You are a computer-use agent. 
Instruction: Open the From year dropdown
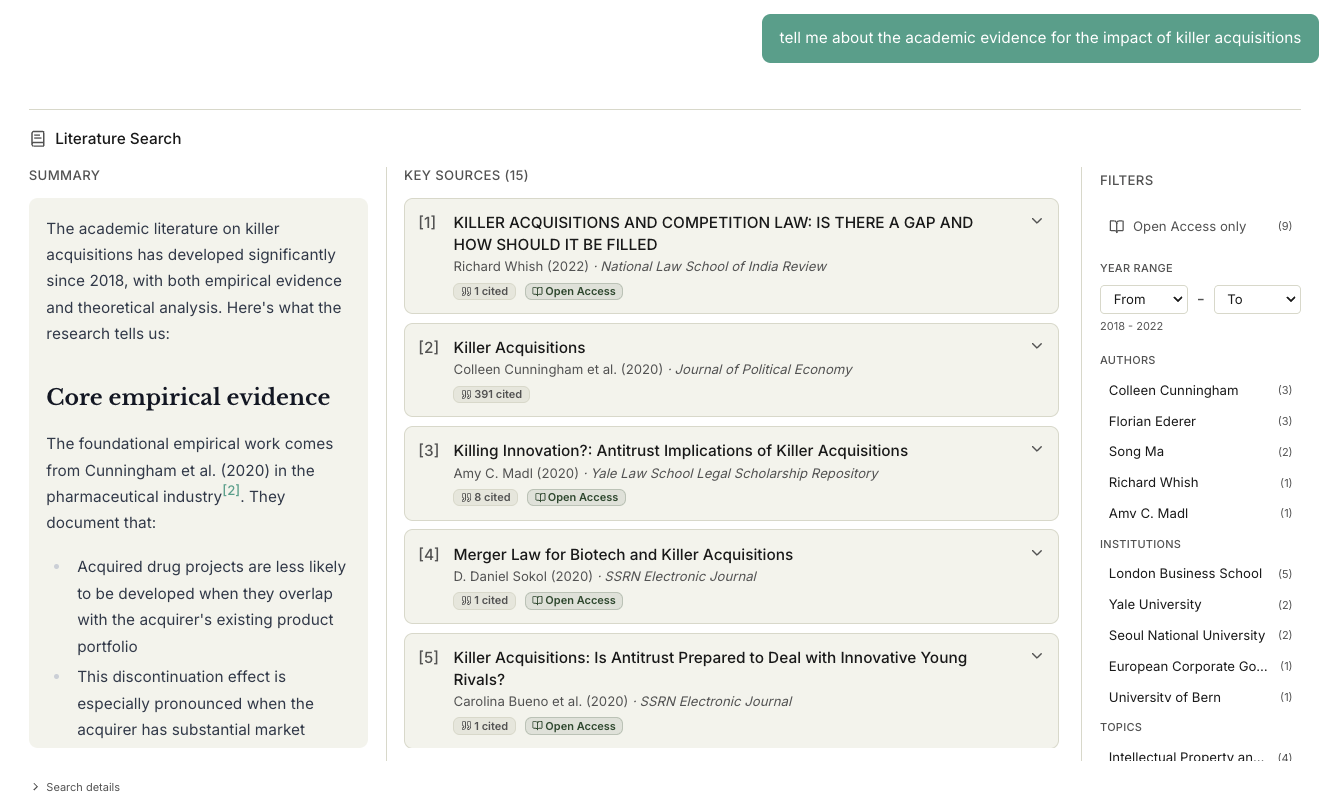point(1143,299)
